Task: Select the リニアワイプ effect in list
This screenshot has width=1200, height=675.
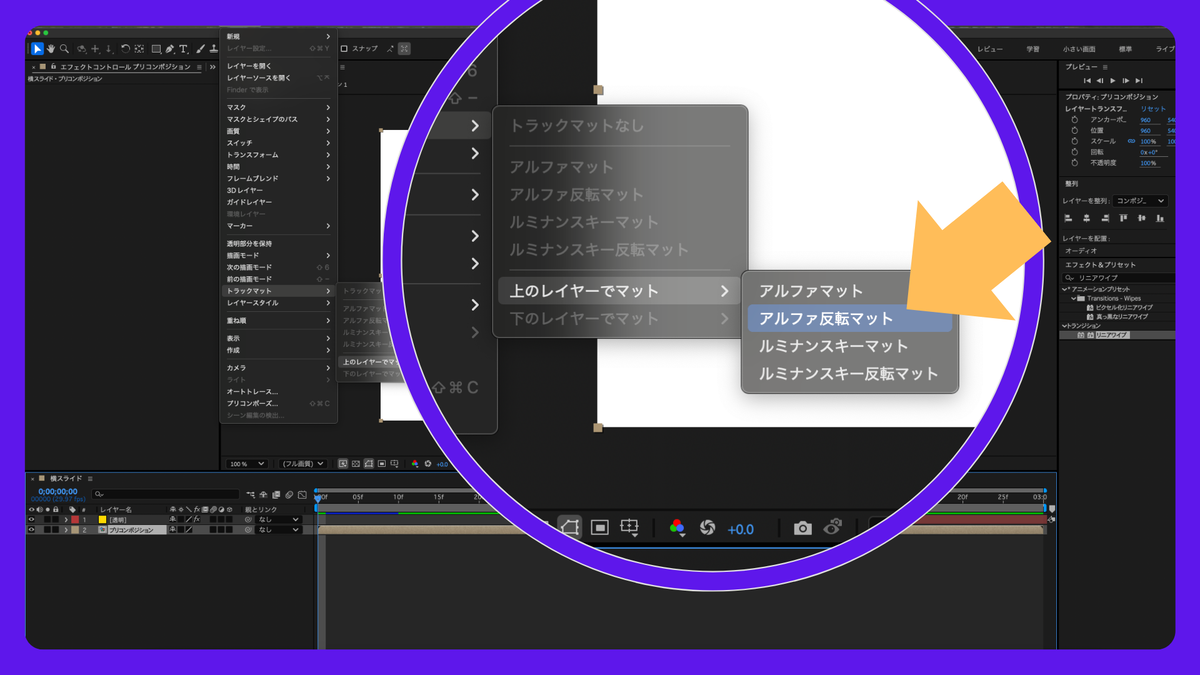Action: 1110,335
